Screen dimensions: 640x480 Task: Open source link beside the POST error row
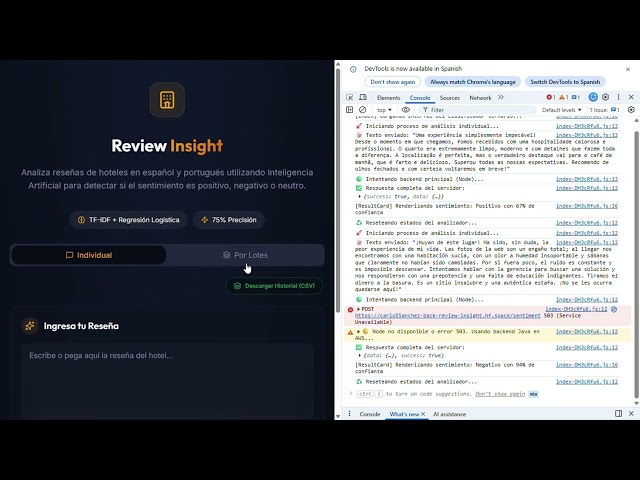(x=576, y=309)
